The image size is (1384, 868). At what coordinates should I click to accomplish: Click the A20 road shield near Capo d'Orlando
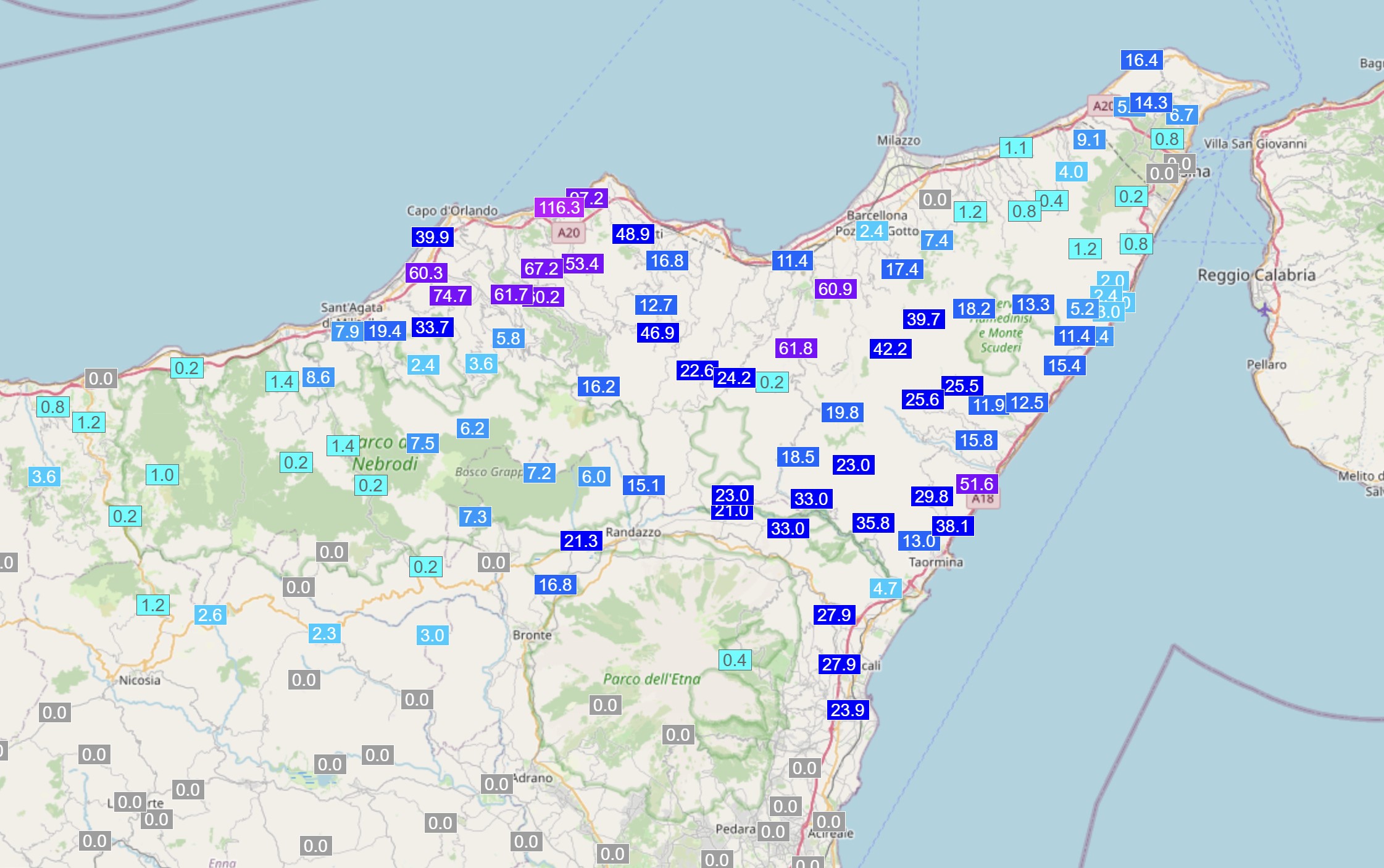click(568, 233)
